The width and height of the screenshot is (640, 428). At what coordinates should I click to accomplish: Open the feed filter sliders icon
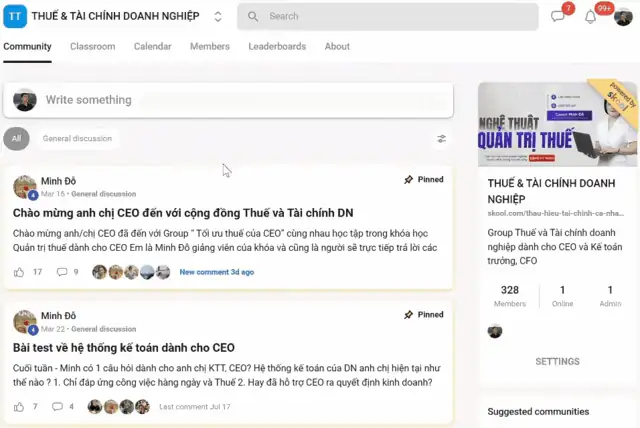(x=441, y=139)
